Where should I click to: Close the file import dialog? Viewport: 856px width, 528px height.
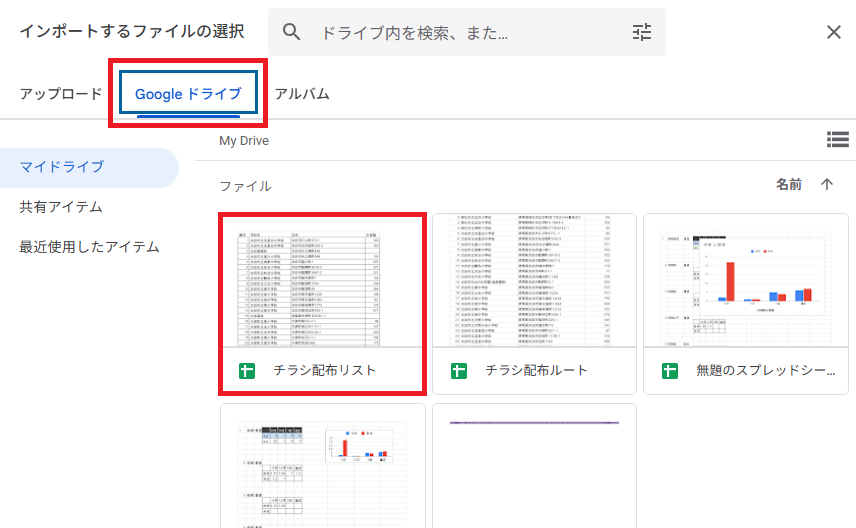click(834, 32)
